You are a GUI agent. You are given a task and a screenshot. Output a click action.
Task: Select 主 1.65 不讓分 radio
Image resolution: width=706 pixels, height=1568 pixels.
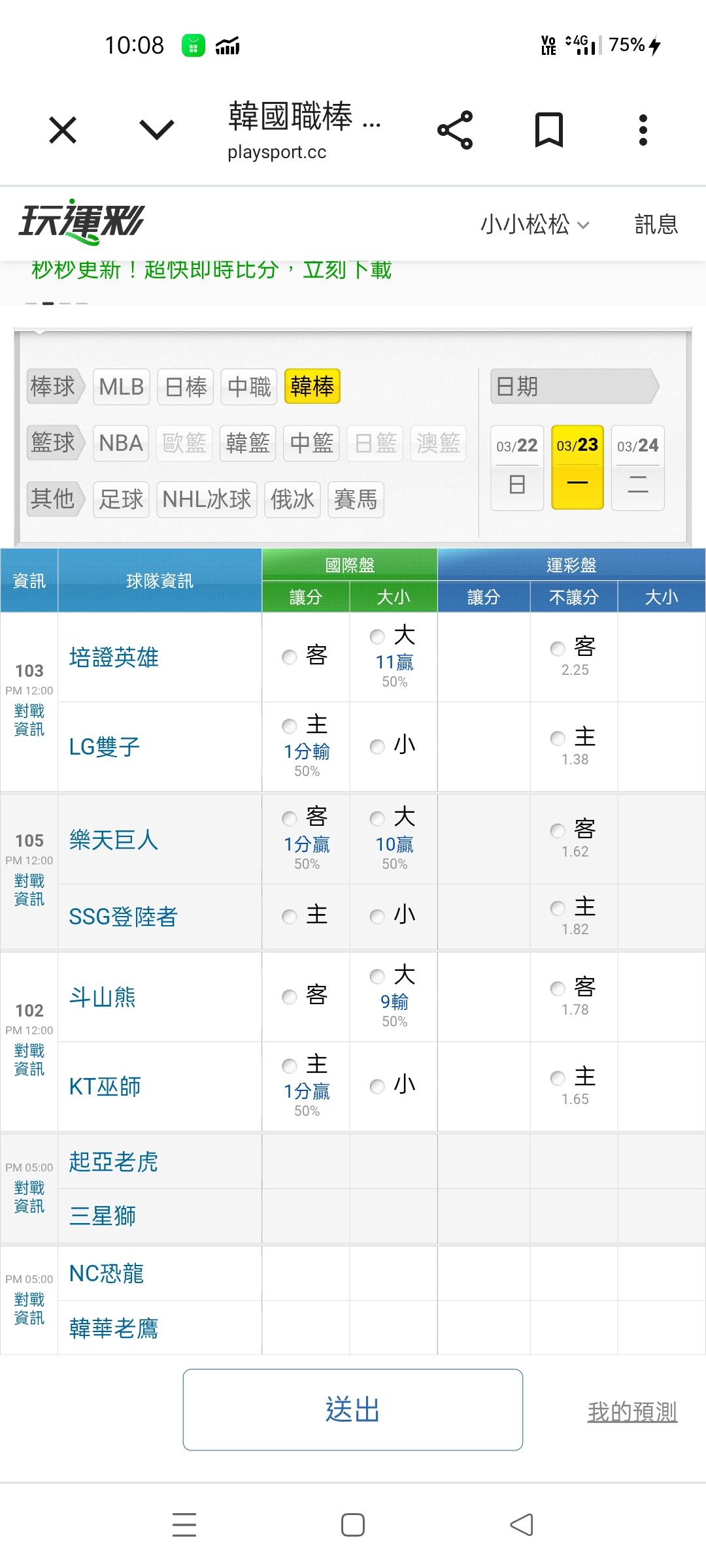557,1078
